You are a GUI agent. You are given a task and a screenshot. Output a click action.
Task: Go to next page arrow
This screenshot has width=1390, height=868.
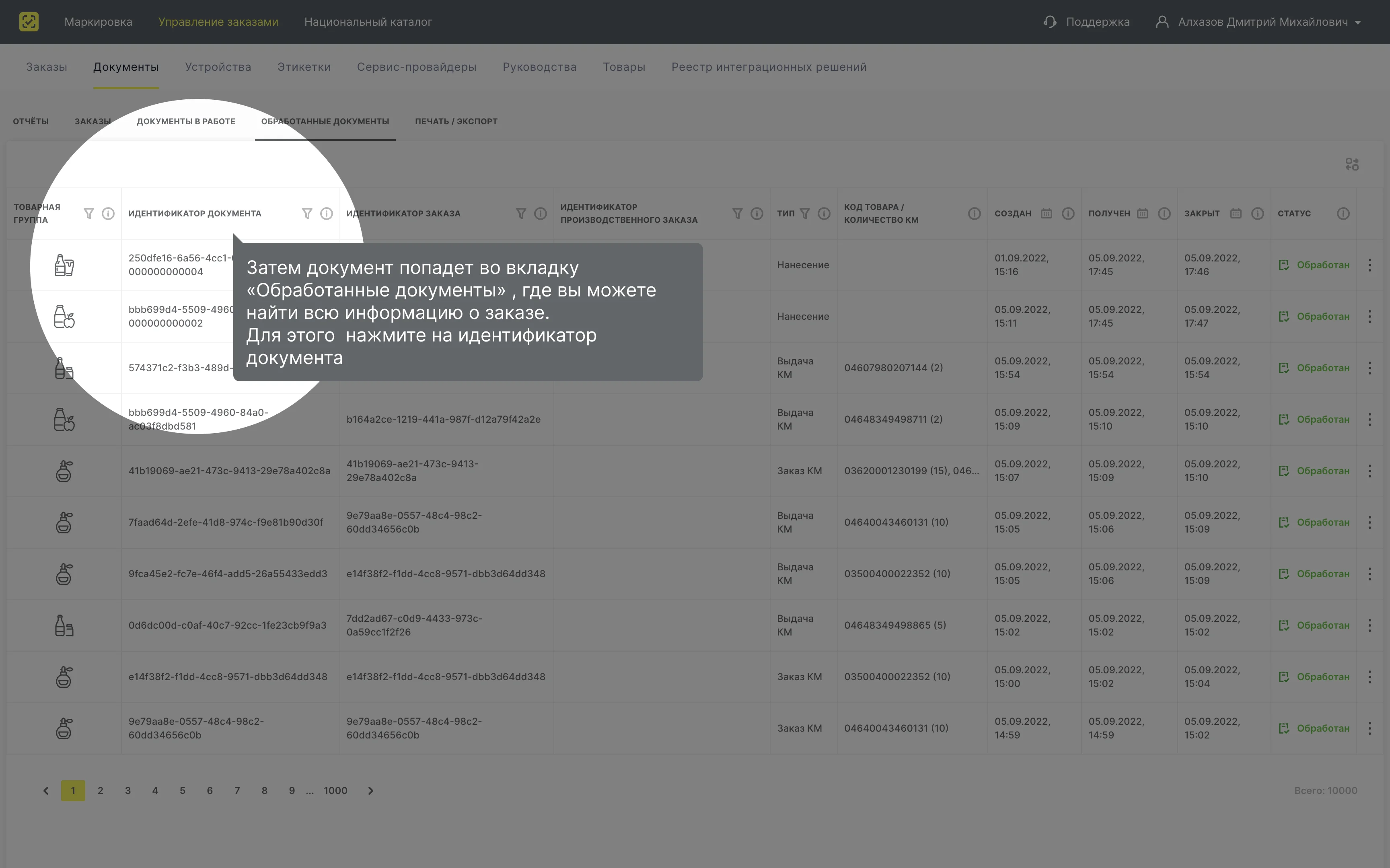pos(371,791)
